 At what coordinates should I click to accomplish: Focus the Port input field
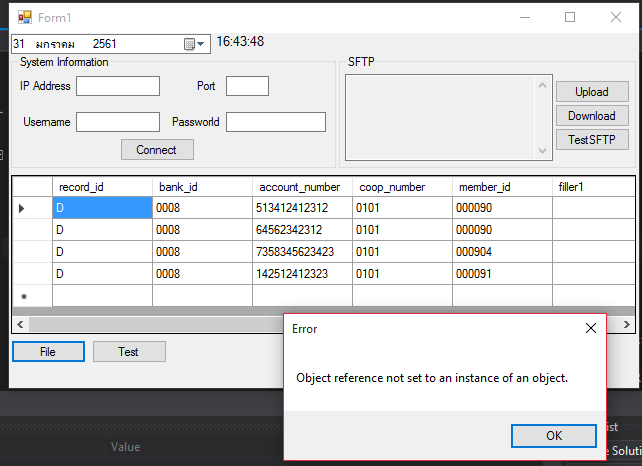[x=247, y=86]
